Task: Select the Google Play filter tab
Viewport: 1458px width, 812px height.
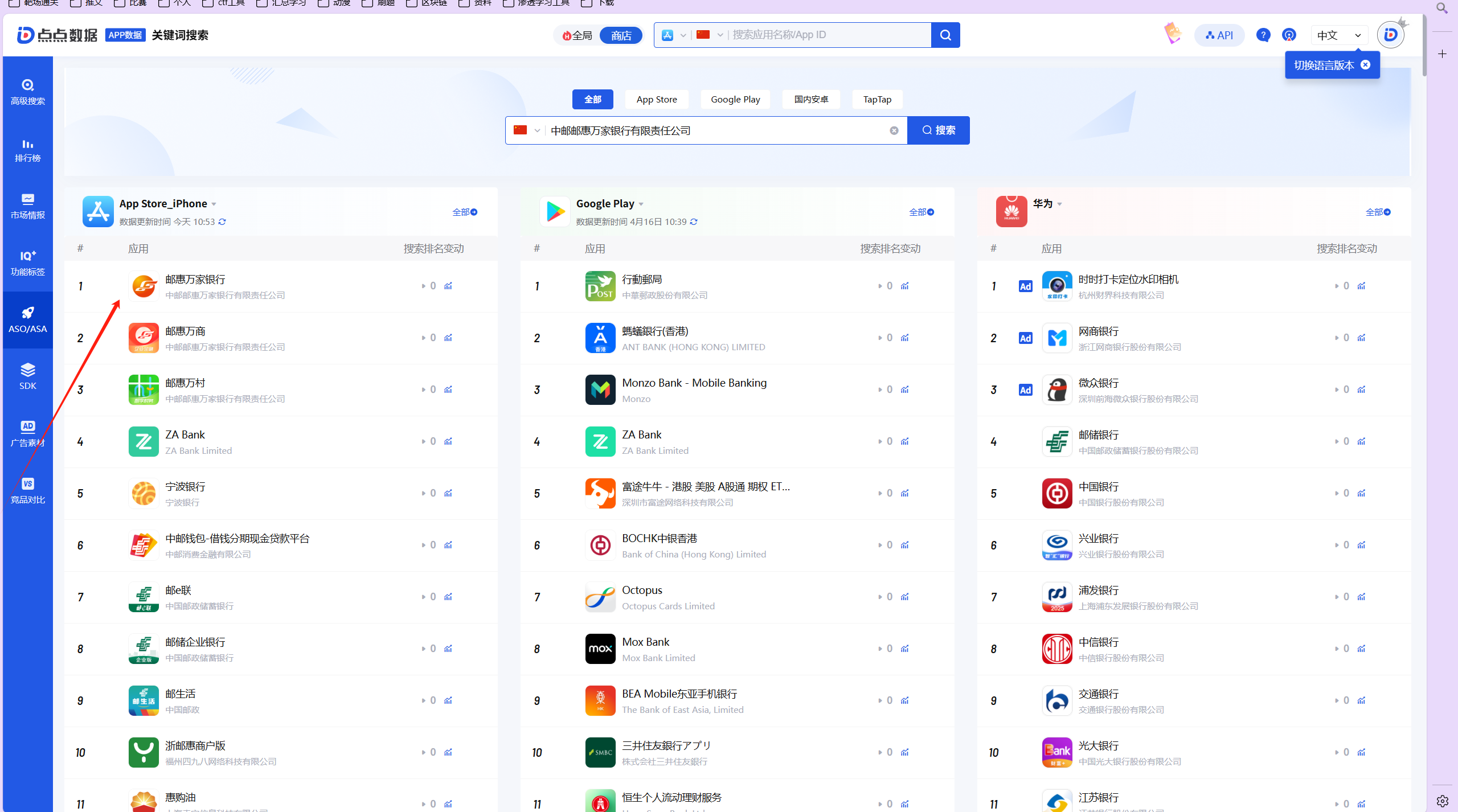Action: pos(735,99)
